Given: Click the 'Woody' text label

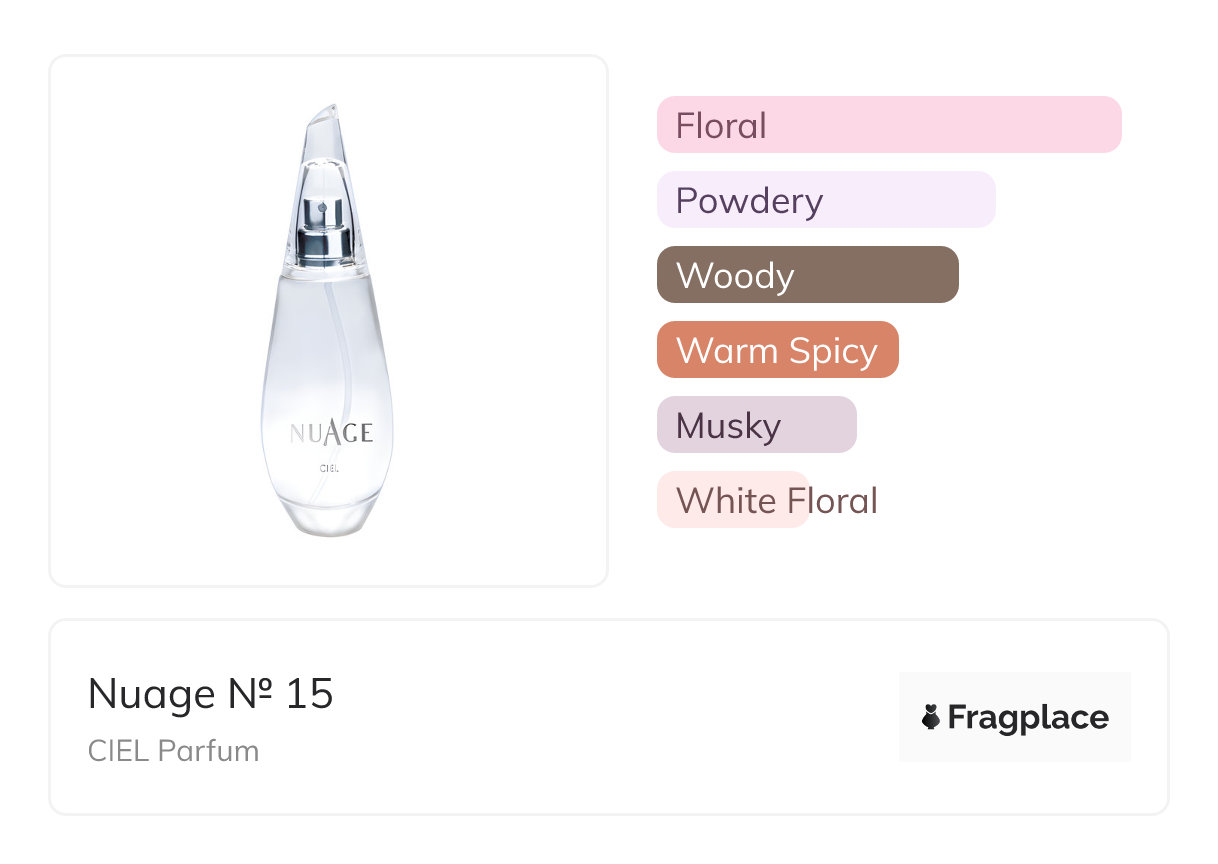Looking at the screenshot, I should 735,276.
